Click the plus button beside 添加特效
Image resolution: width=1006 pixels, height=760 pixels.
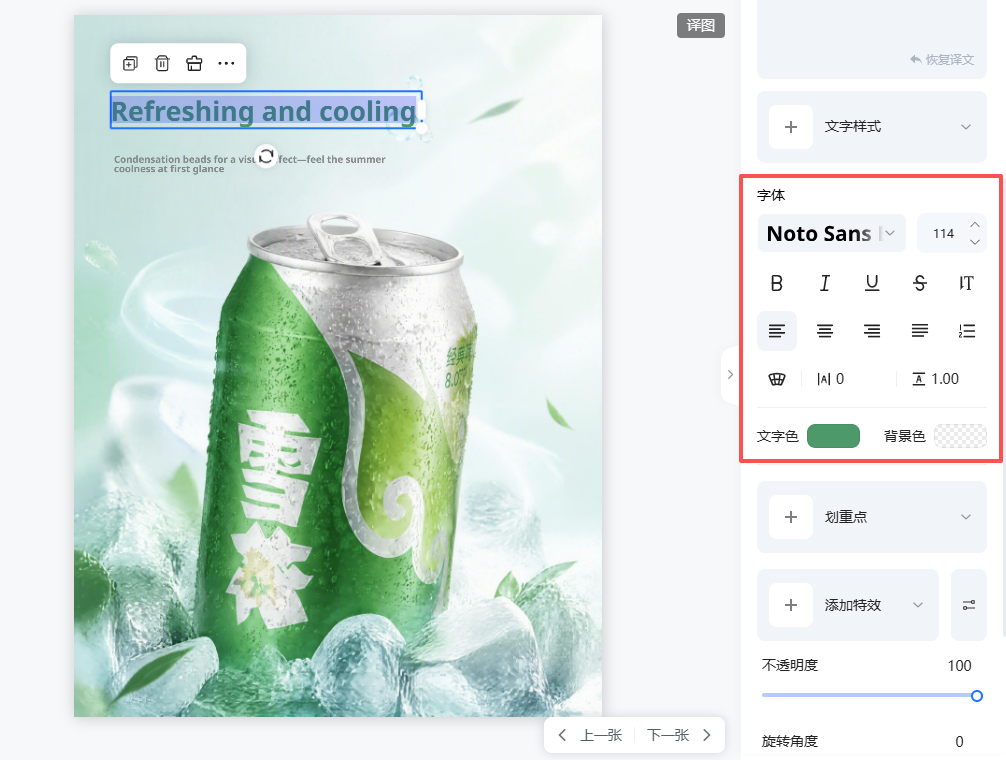(x=791, y=605)
